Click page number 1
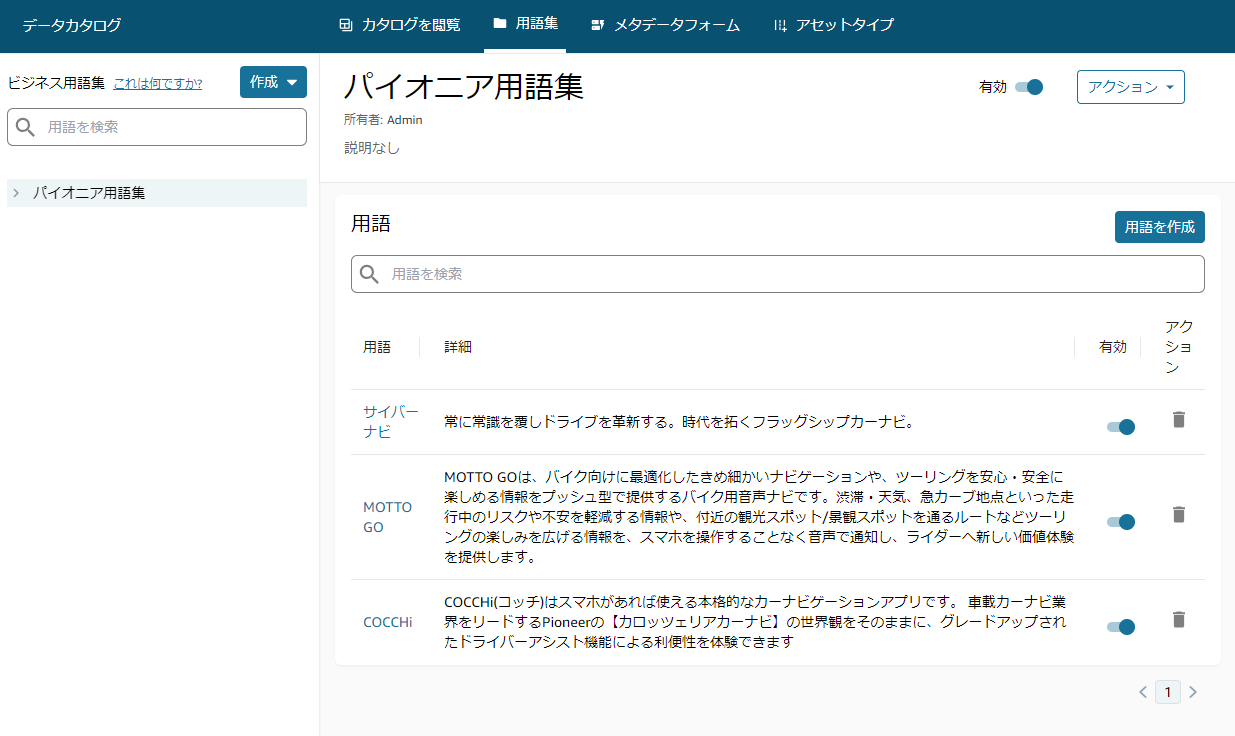1235x736 pixels. pyautogui.click(x=1168, y=692)
